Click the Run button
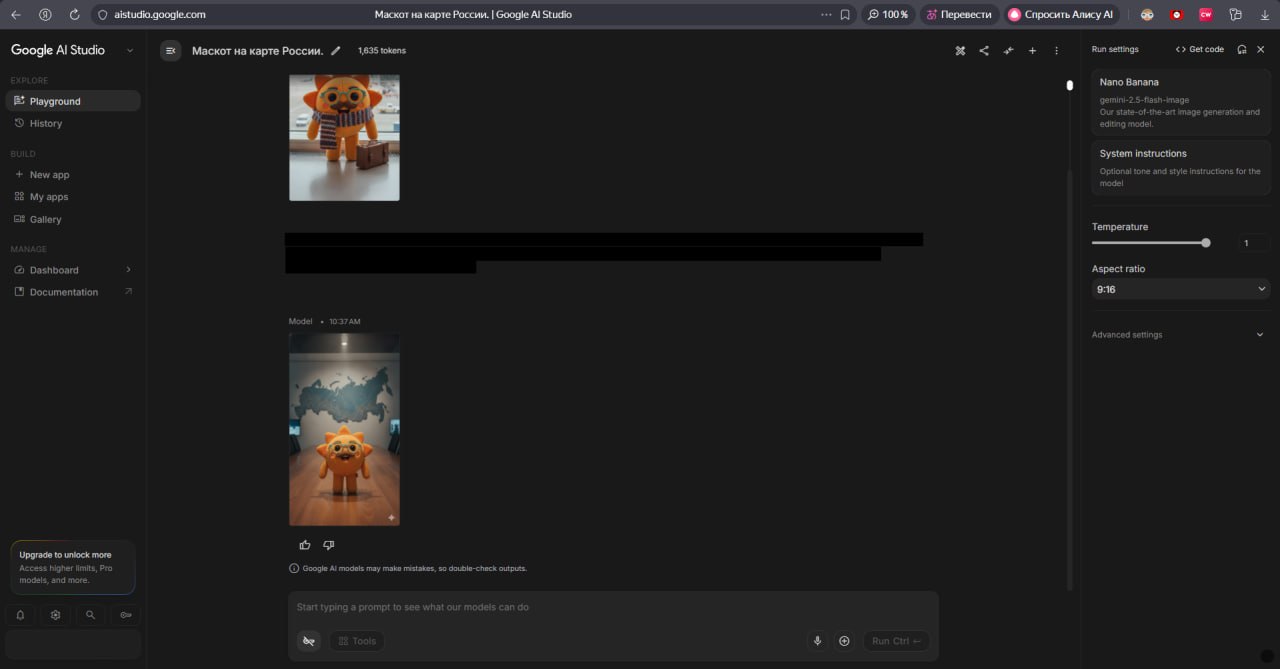1280x669 pixels. (x=896, y=641)
